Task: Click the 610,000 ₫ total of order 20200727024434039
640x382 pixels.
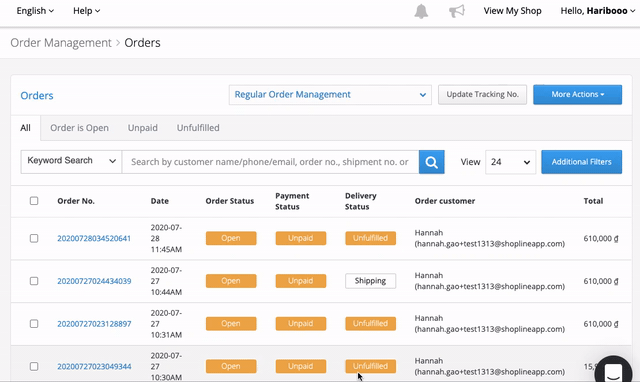Action: (x=601, y=281)
